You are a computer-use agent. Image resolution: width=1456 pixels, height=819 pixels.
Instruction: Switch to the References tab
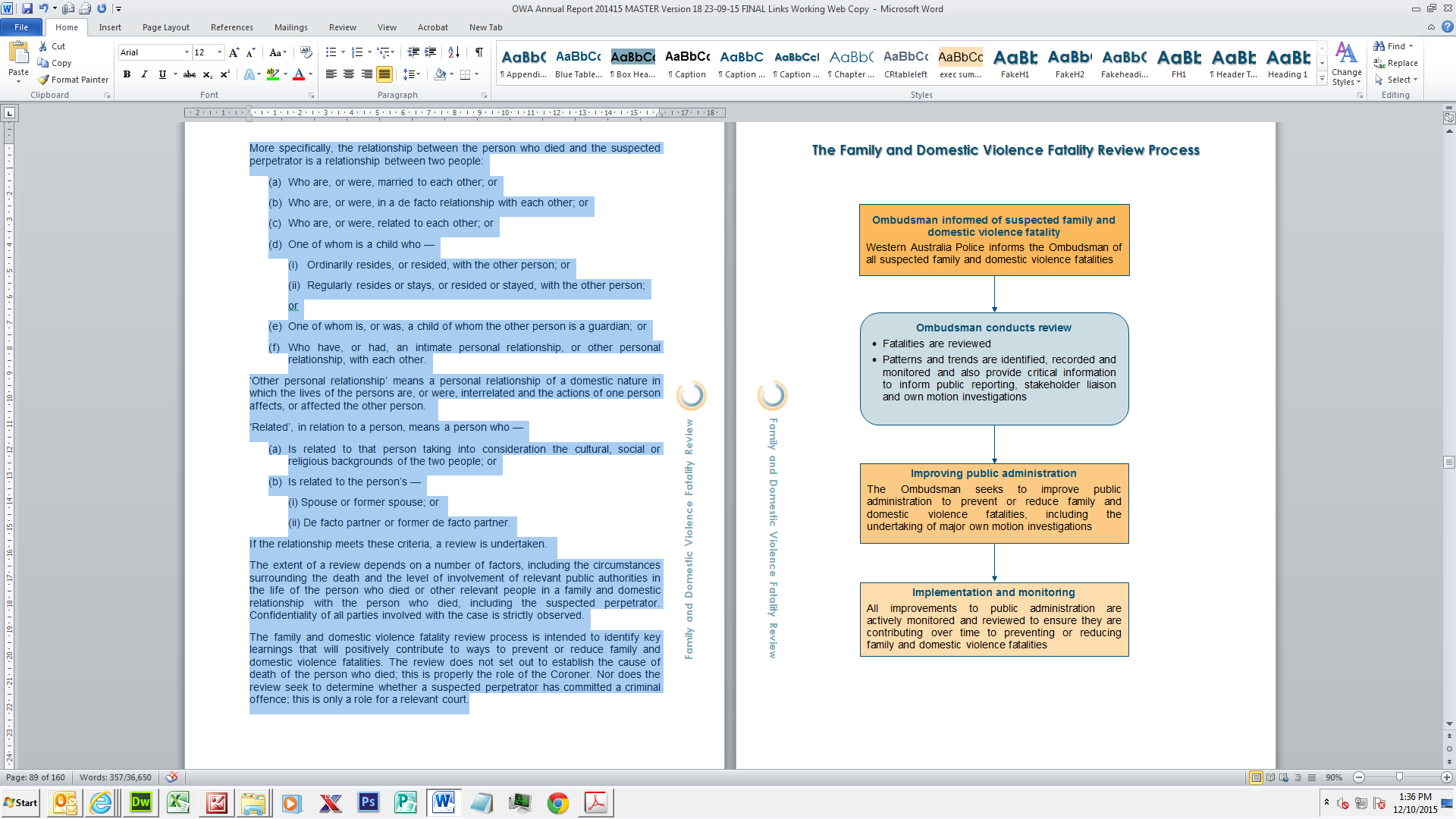pyautogui.click(x=232, y=27)
